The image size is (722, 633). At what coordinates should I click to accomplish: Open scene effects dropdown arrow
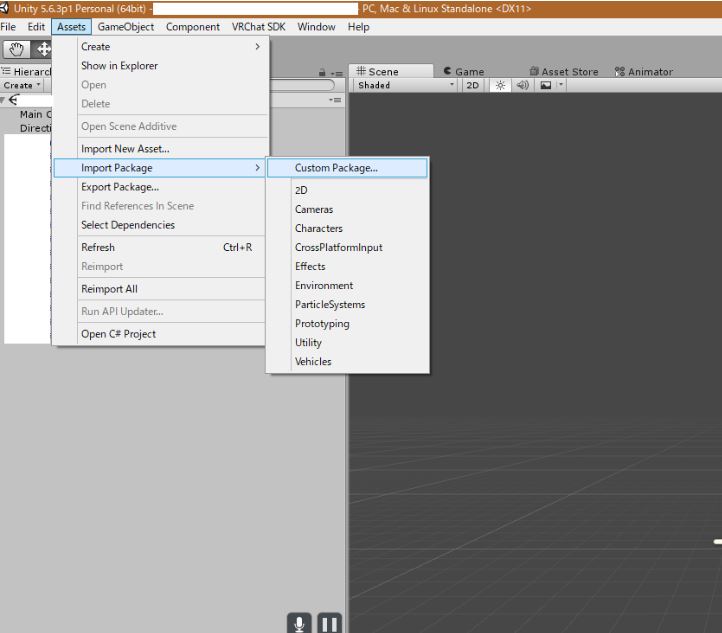(x=560, y=85)
